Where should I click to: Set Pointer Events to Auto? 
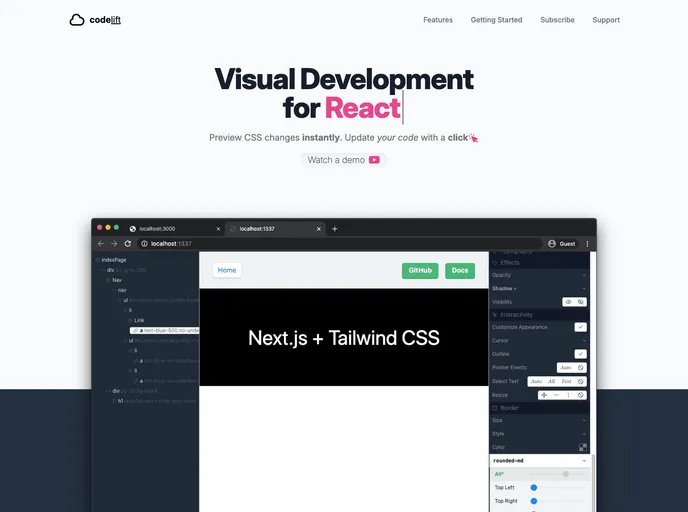tap(566, 368)
